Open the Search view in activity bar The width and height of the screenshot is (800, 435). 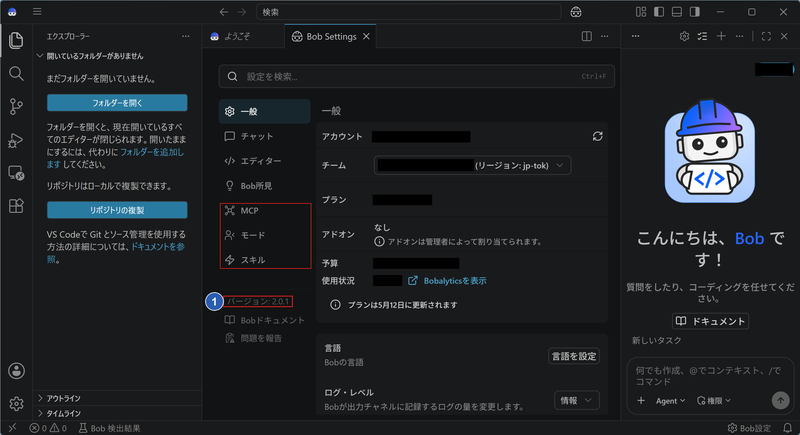coord(16,73)
